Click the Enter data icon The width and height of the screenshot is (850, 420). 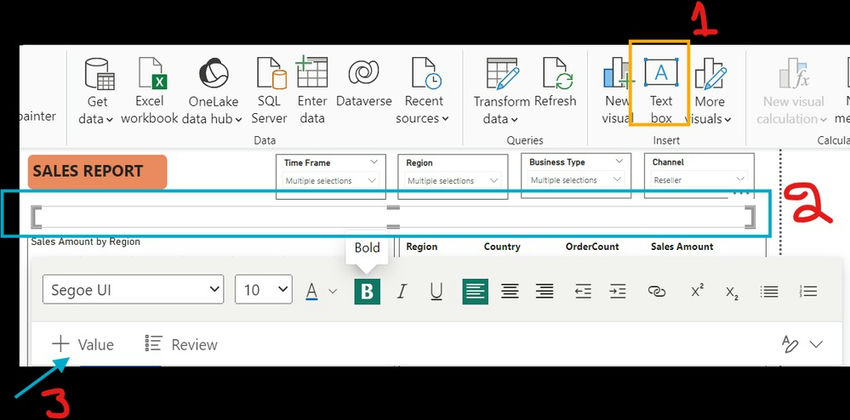coord(312,72)
